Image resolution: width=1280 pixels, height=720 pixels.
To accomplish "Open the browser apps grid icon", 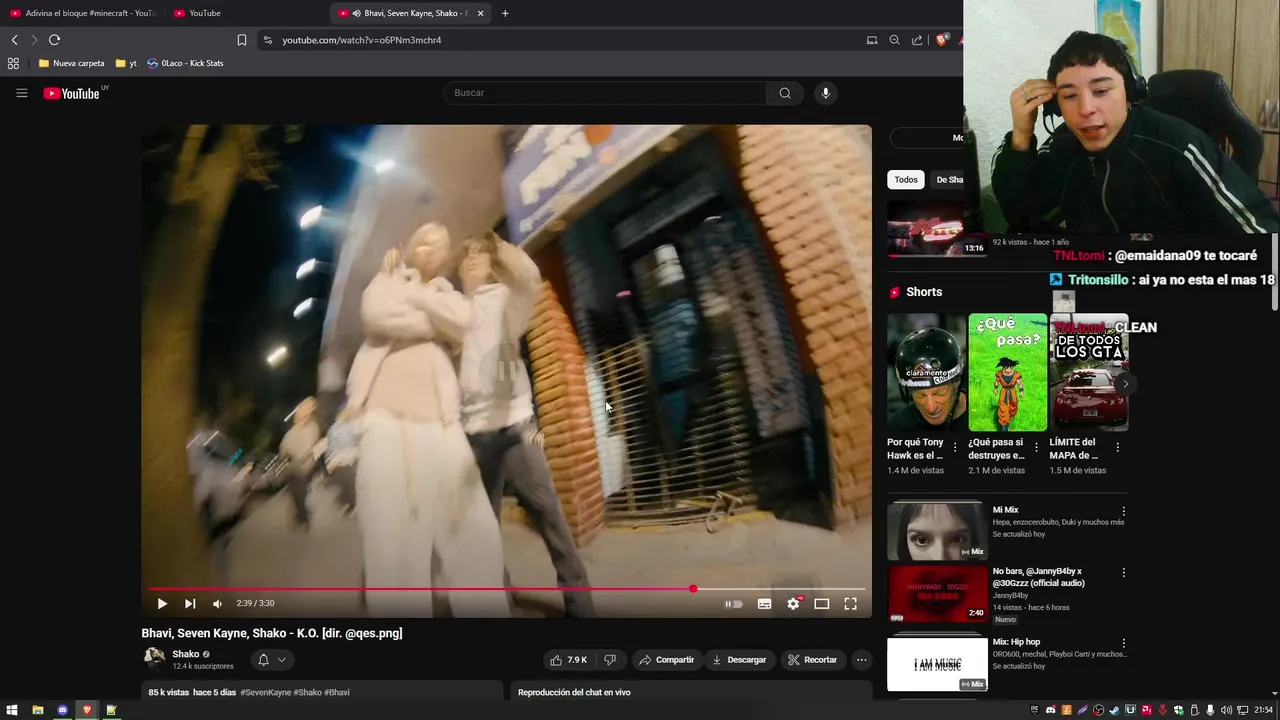I will click(x=13, y=63).
